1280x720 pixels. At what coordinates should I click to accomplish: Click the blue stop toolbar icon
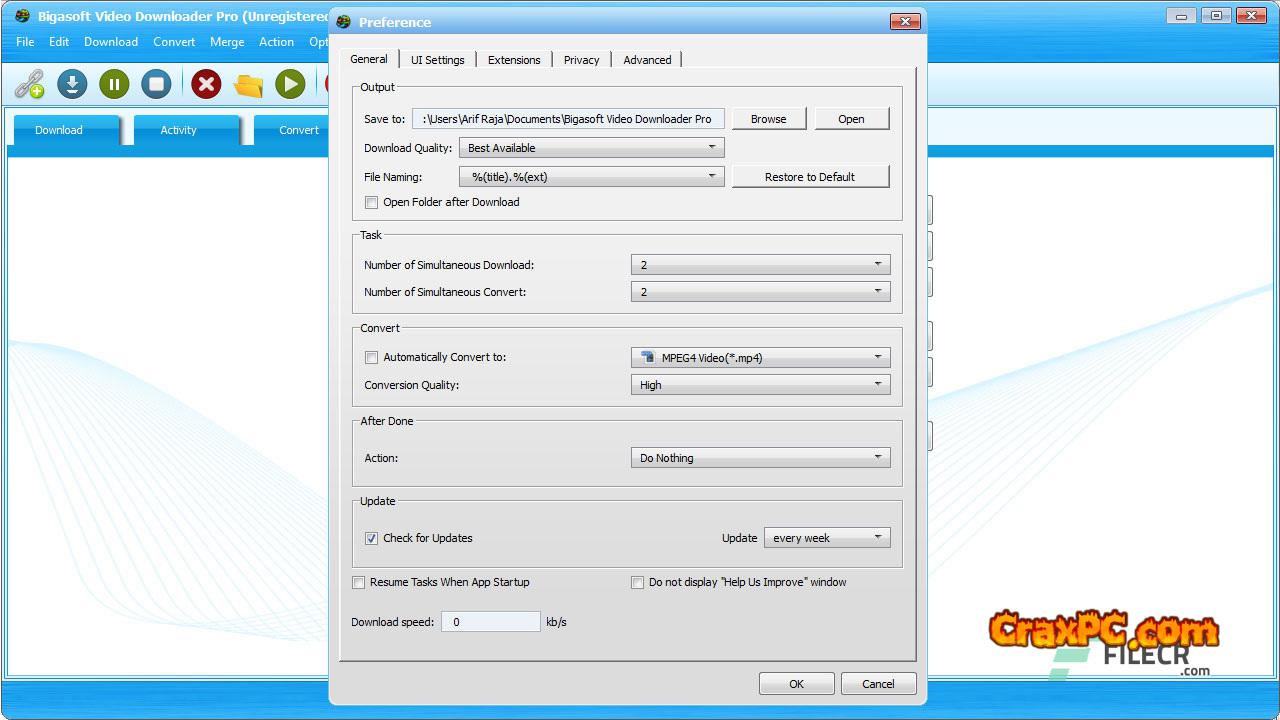point(156,84)
